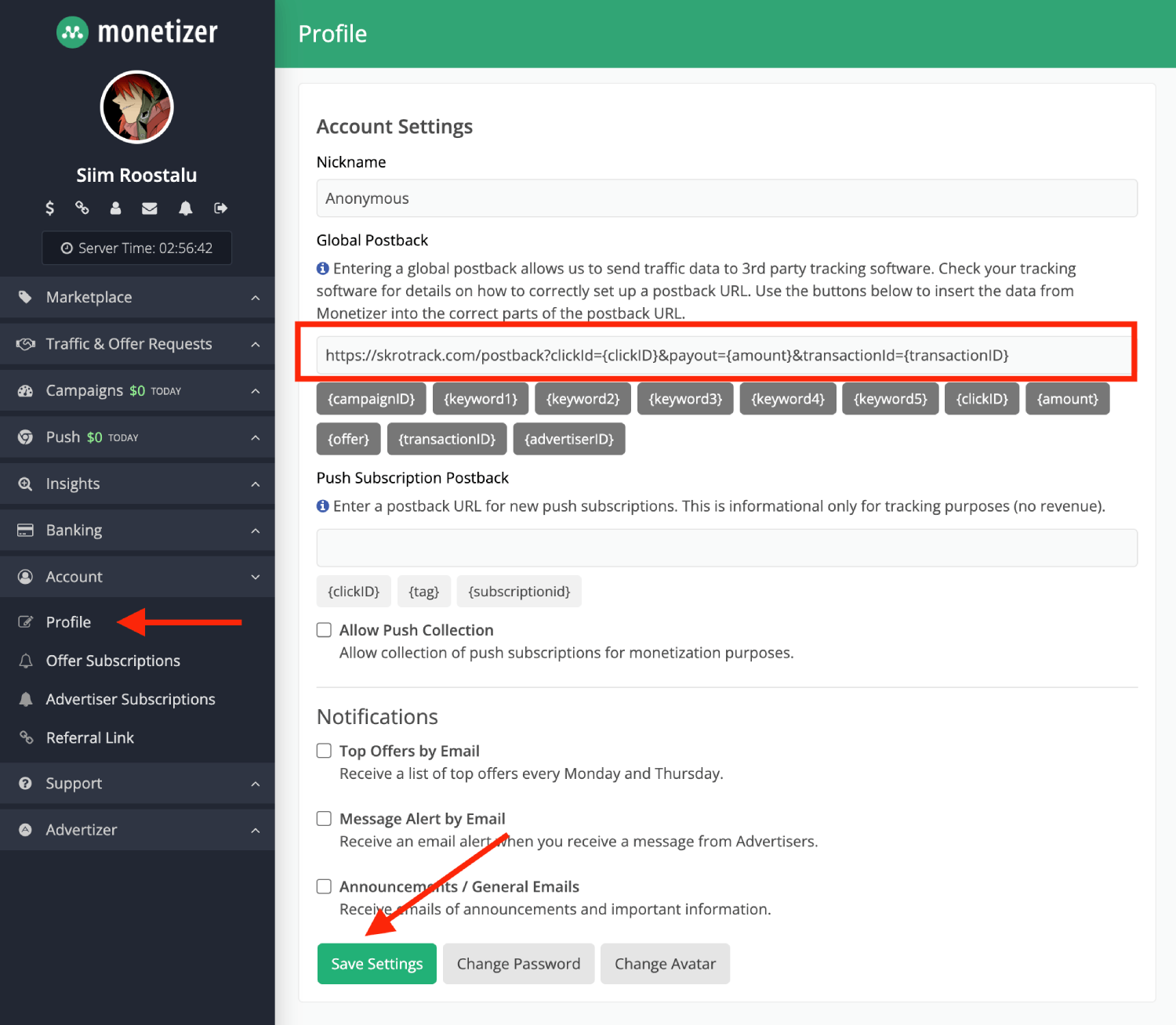Click the Nickname input field

click(x=727, y=198)
